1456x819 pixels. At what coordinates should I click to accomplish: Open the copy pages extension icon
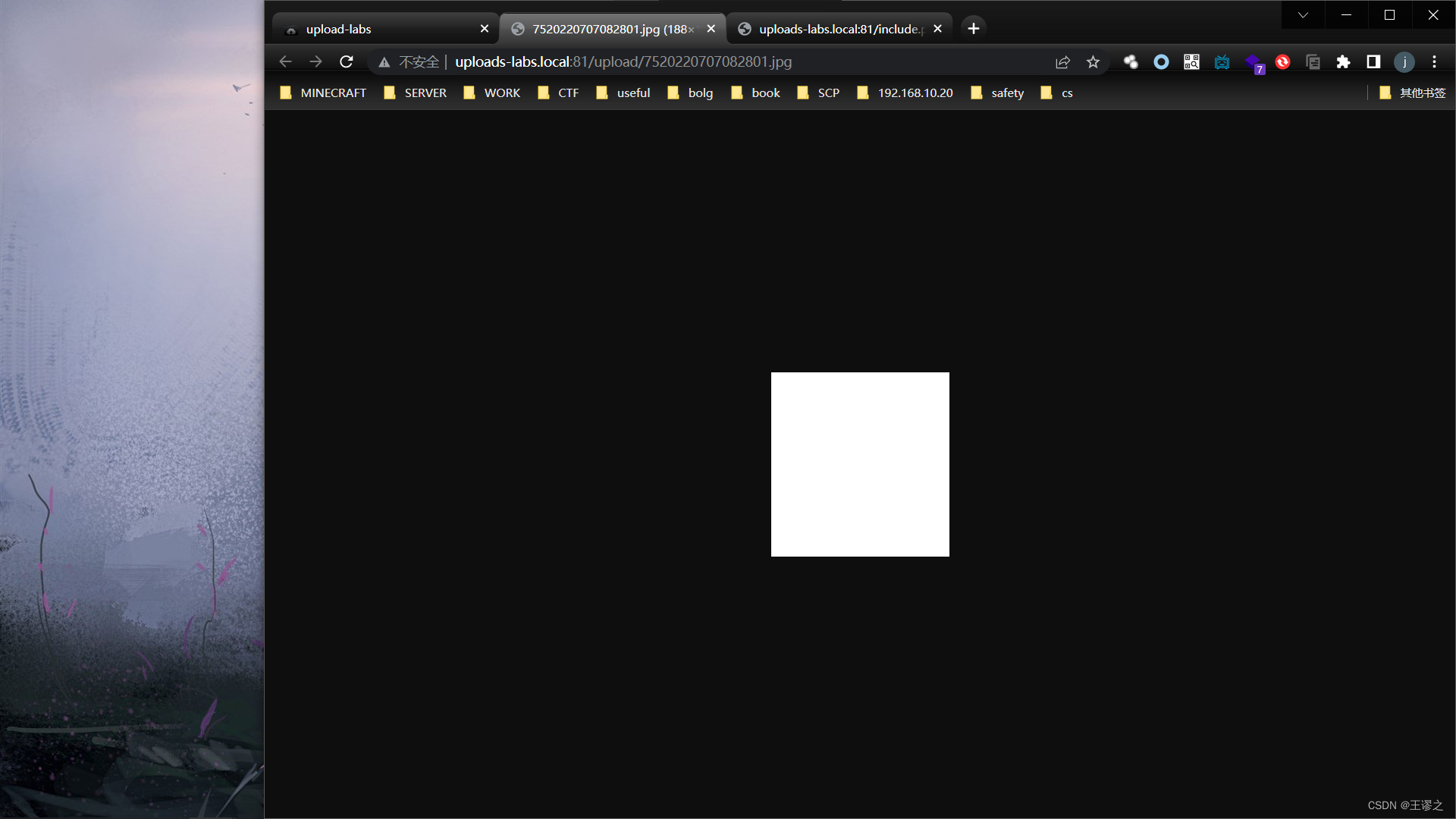pos(1313,62)
